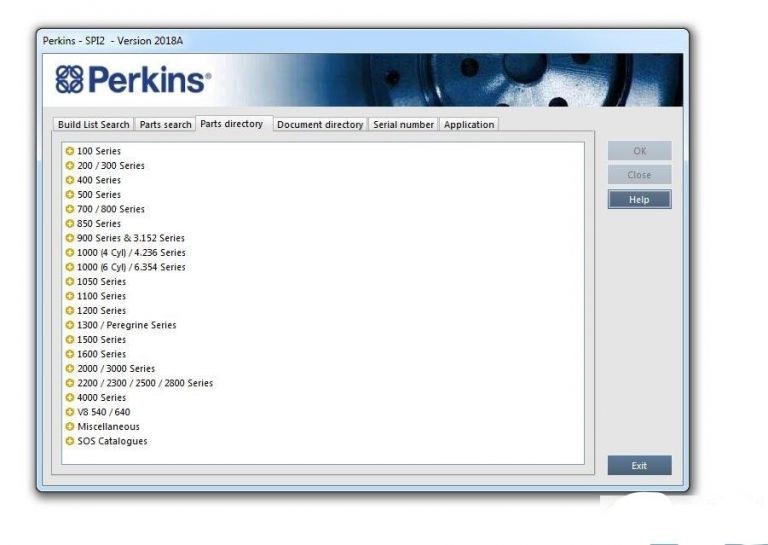Expand 1000 (6 Cyl) / 6.354 Series node
This screenshot has height=545, width=768.
(x=70, y=267)
